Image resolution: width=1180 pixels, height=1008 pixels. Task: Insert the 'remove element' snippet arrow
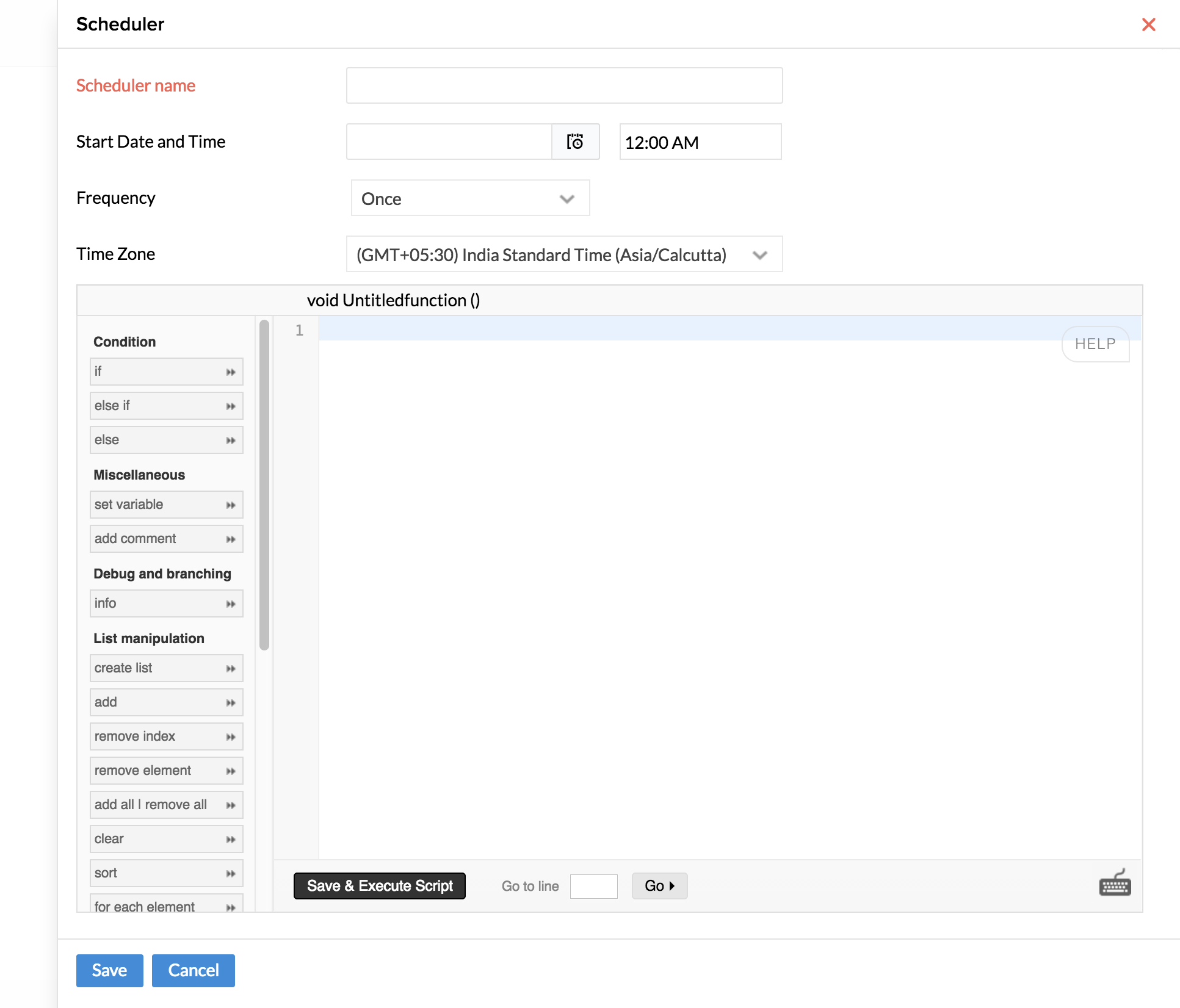(230, 771)
